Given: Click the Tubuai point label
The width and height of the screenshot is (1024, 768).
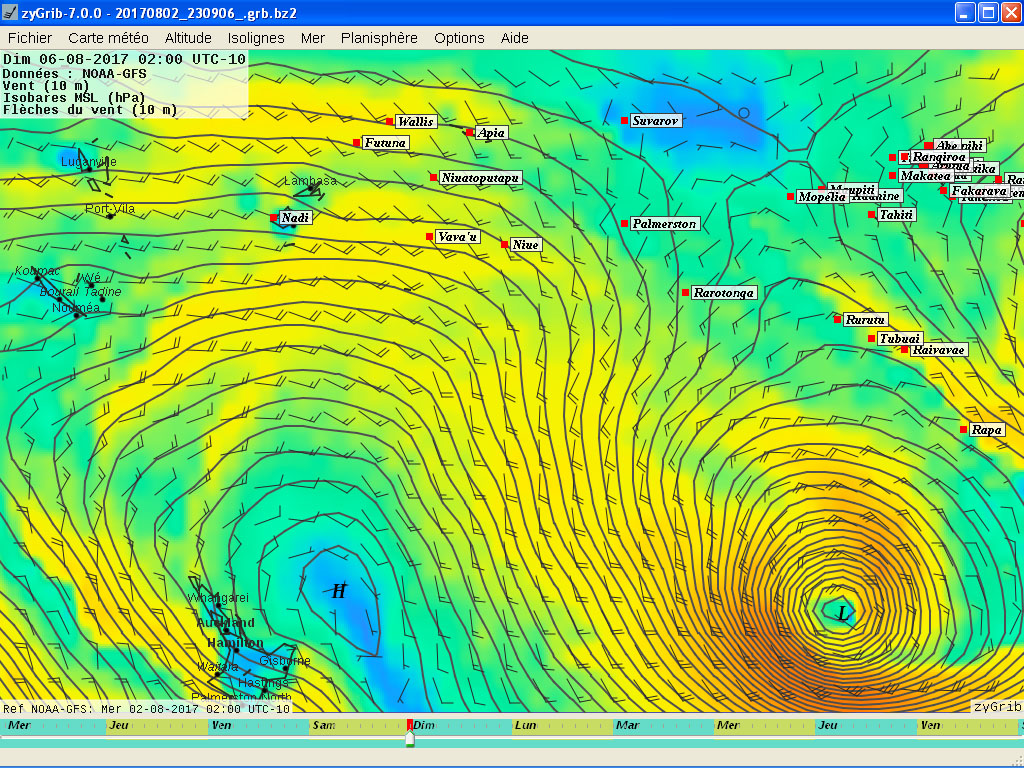Looking at the screenshot, I should (x=900, y=338).
